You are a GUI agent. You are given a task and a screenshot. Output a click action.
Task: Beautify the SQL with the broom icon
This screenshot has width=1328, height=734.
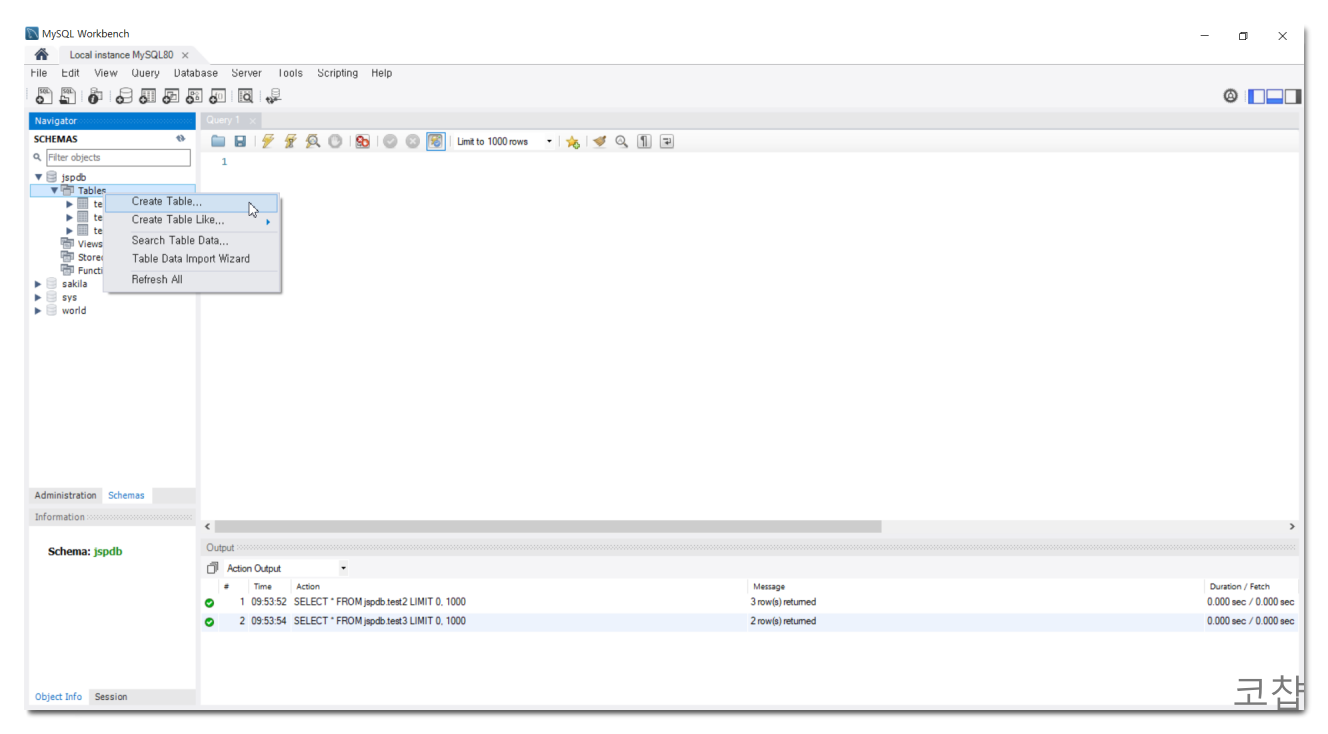click(600, 142)
